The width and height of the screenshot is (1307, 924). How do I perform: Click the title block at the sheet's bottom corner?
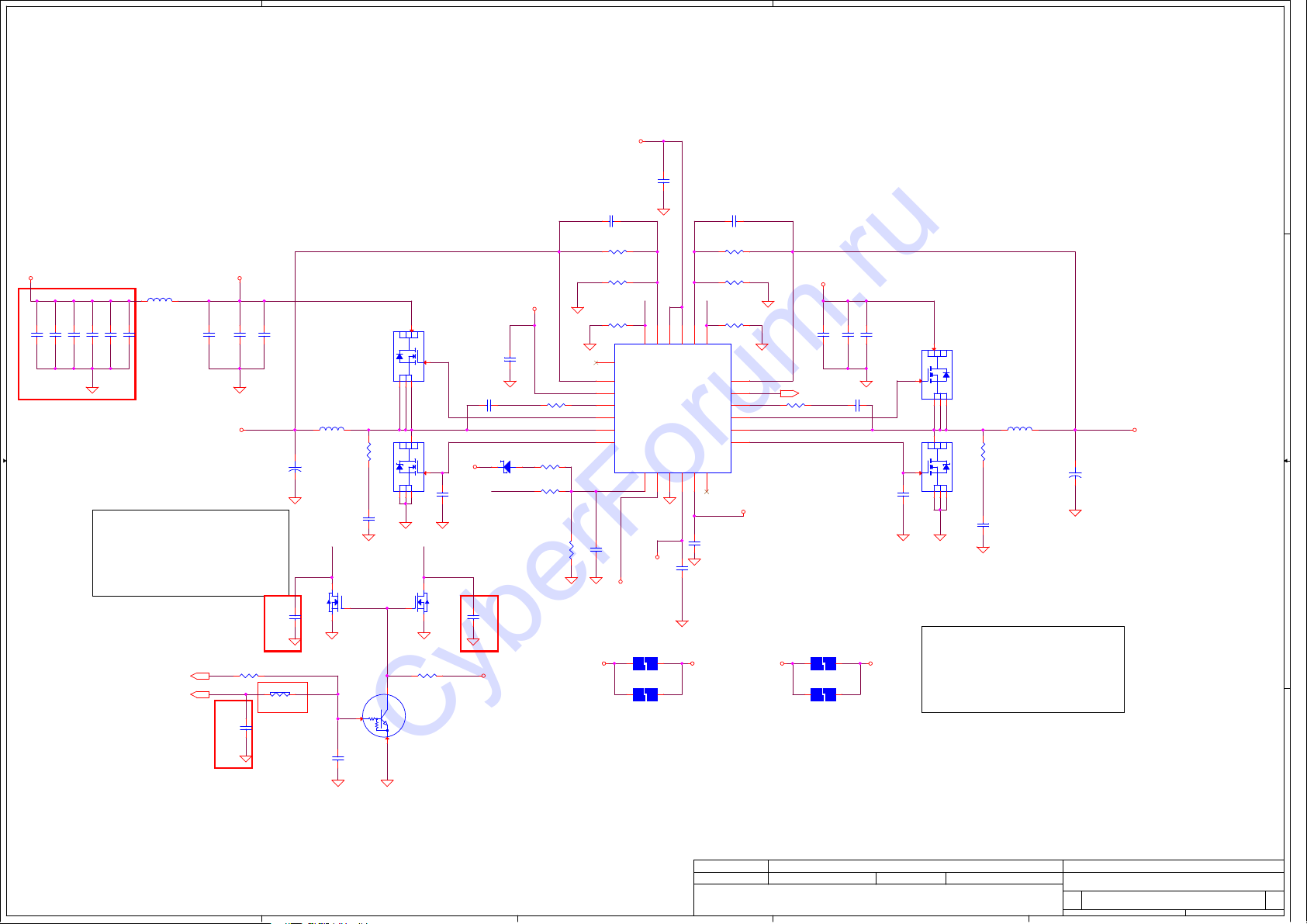988,888
